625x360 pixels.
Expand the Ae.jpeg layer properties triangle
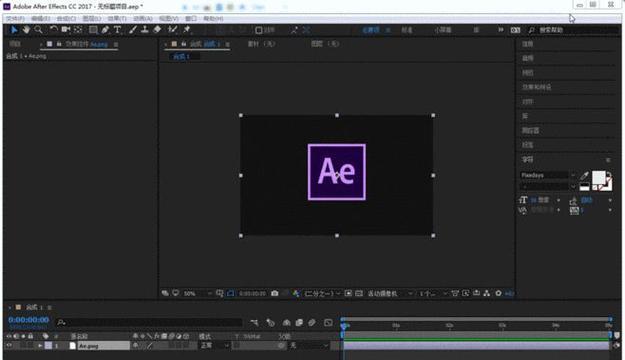40,346
